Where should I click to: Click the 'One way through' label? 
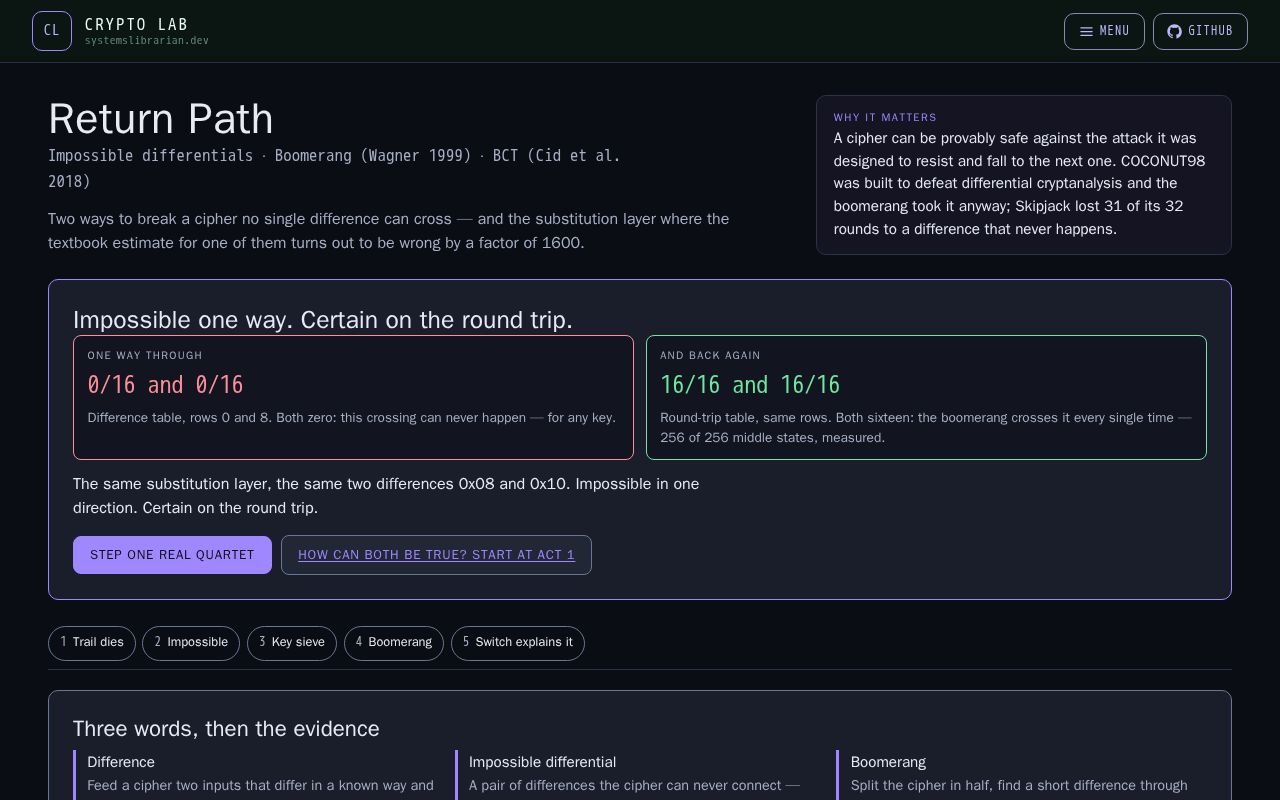point(145,355)
